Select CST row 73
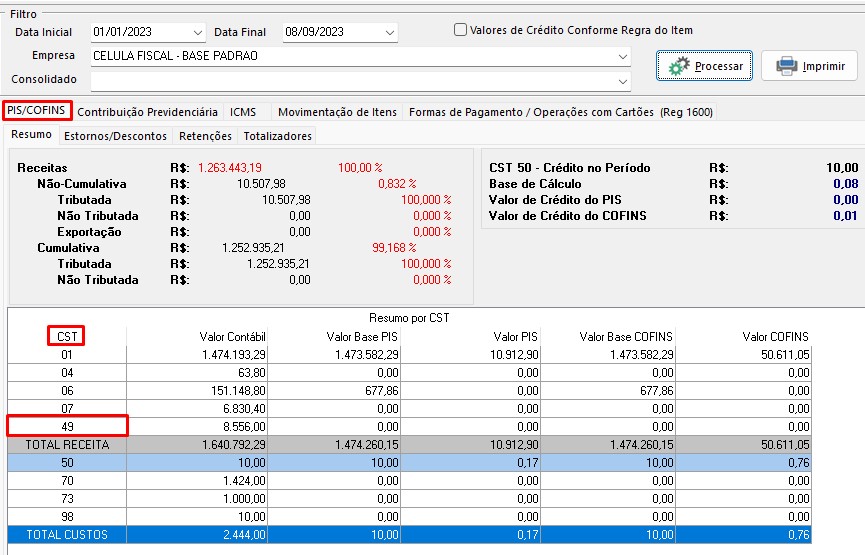 pyautogui.click(x=67, y=499)
